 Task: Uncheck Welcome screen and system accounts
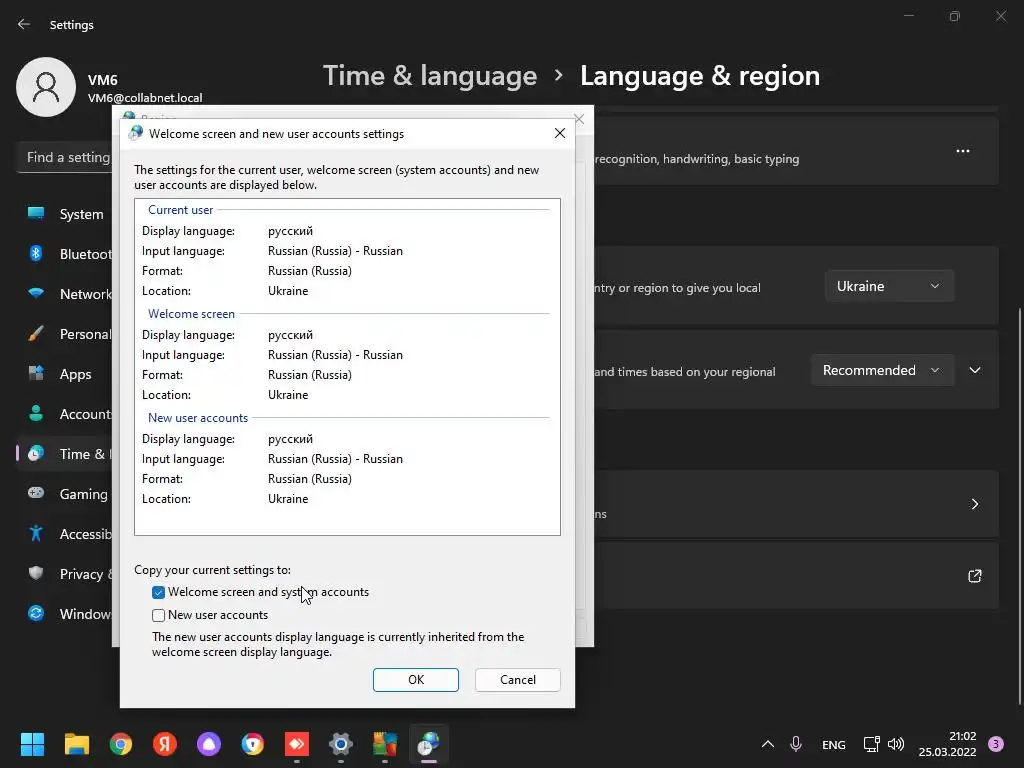coord(158,592)
